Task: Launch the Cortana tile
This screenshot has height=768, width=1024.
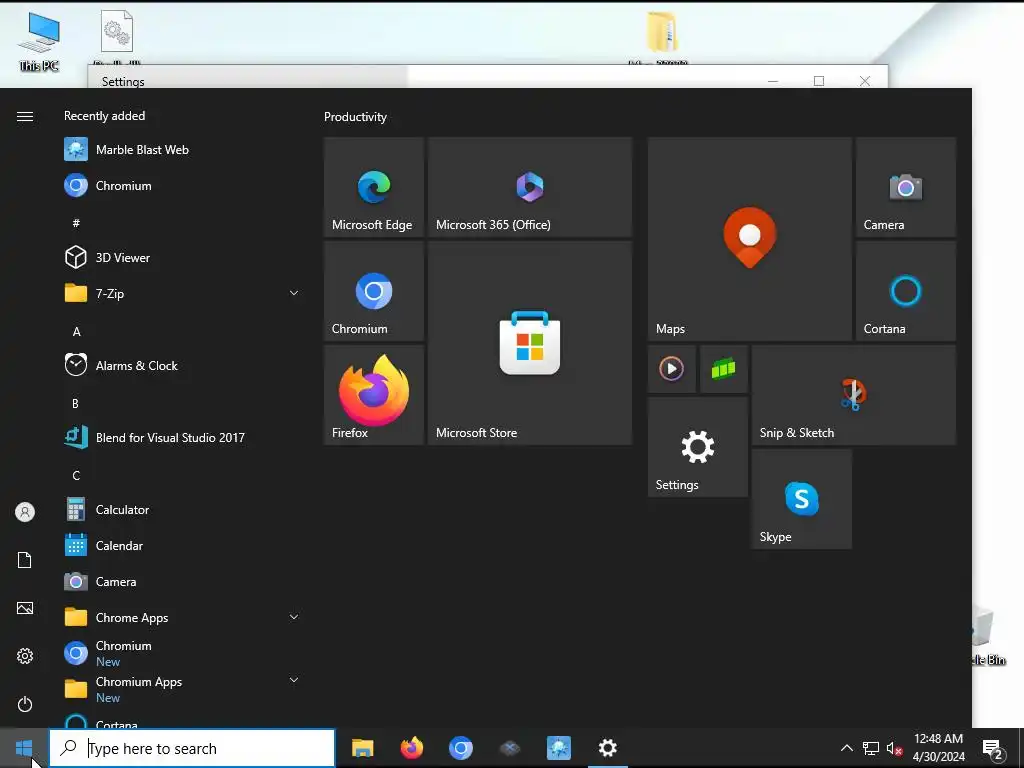Action: pos(906,291)
